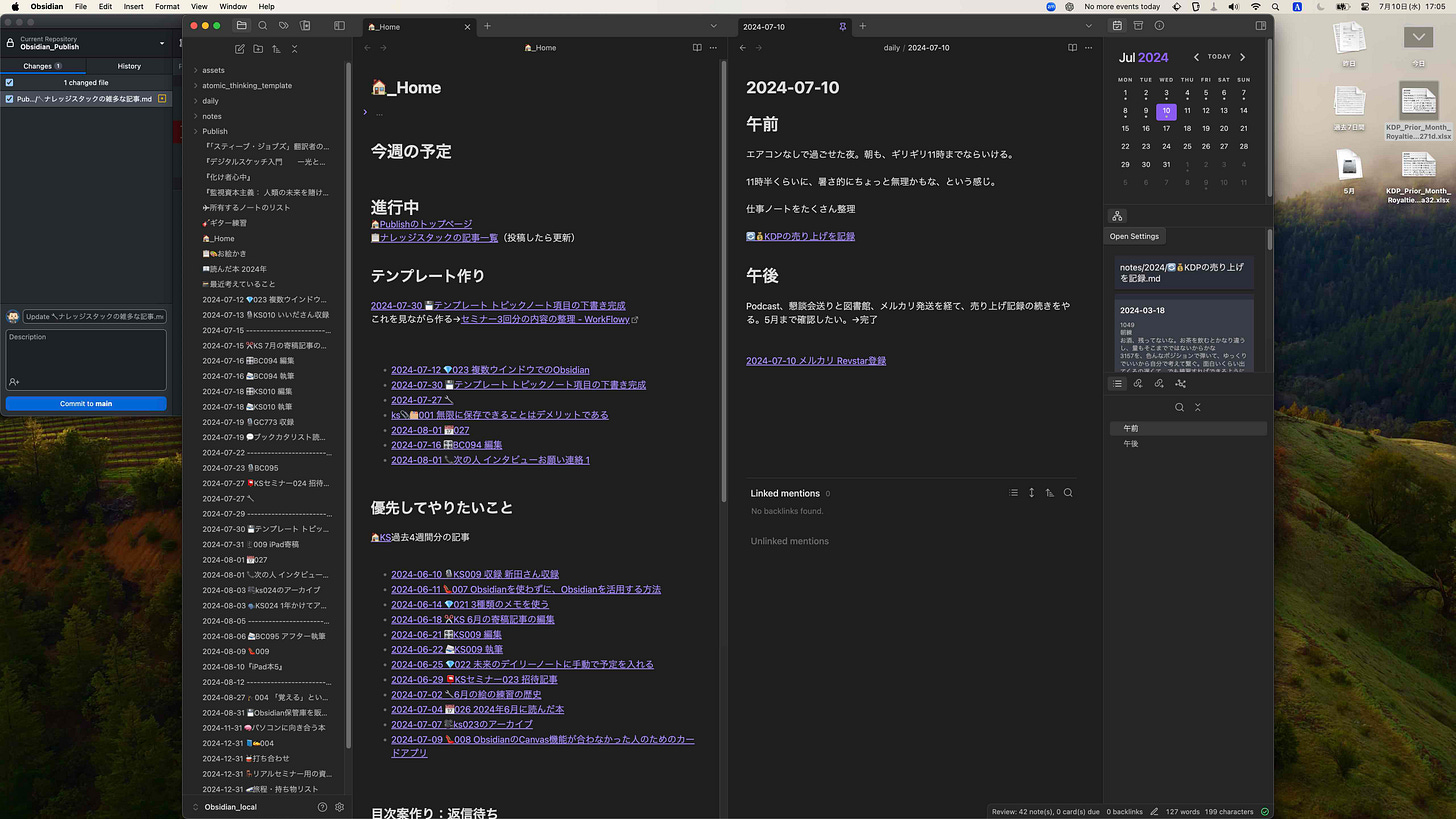Show the outline tab in right sidebar
The width and height of the screenshot is (1456, 819).
(1117, 384)
